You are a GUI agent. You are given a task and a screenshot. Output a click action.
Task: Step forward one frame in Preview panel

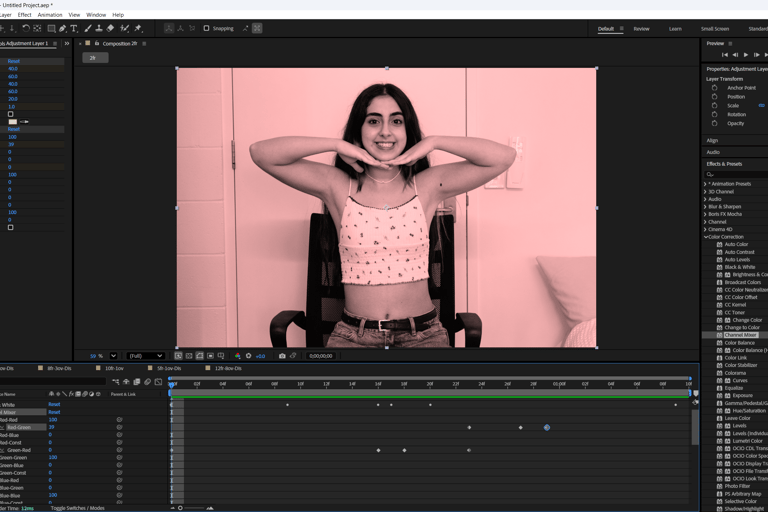coord(756,55)
